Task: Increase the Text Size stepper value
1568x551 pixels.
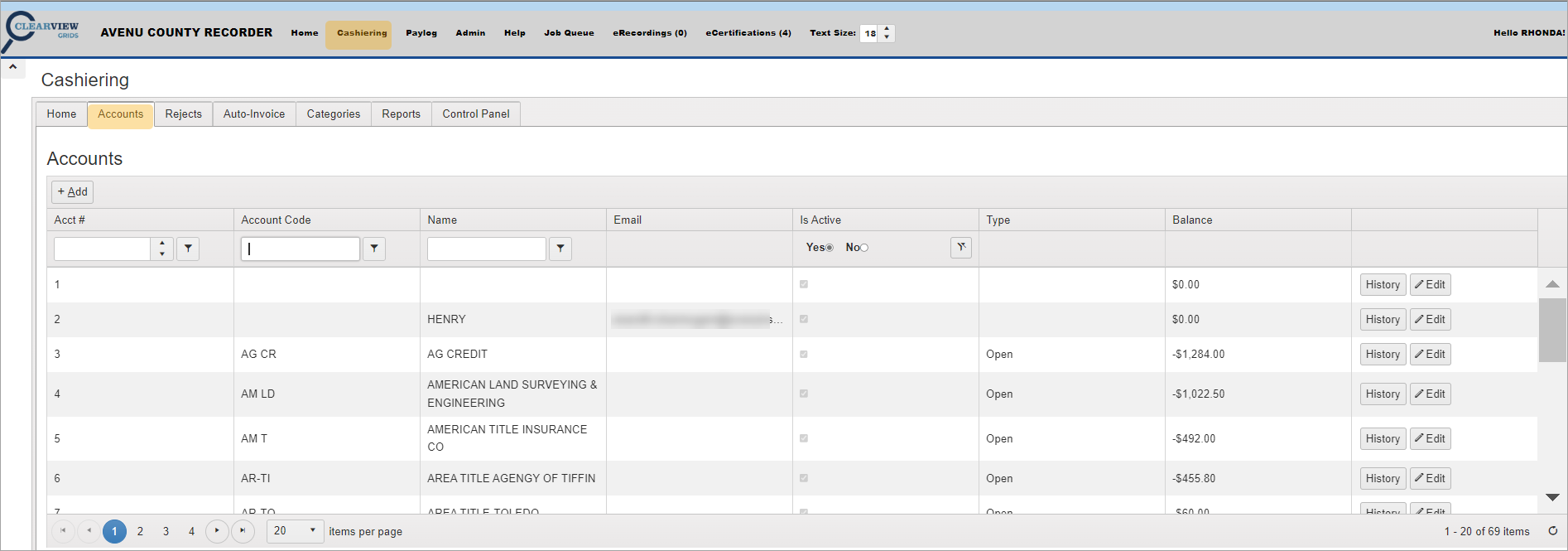Action: pyautogui.click(x=887, y=29)
